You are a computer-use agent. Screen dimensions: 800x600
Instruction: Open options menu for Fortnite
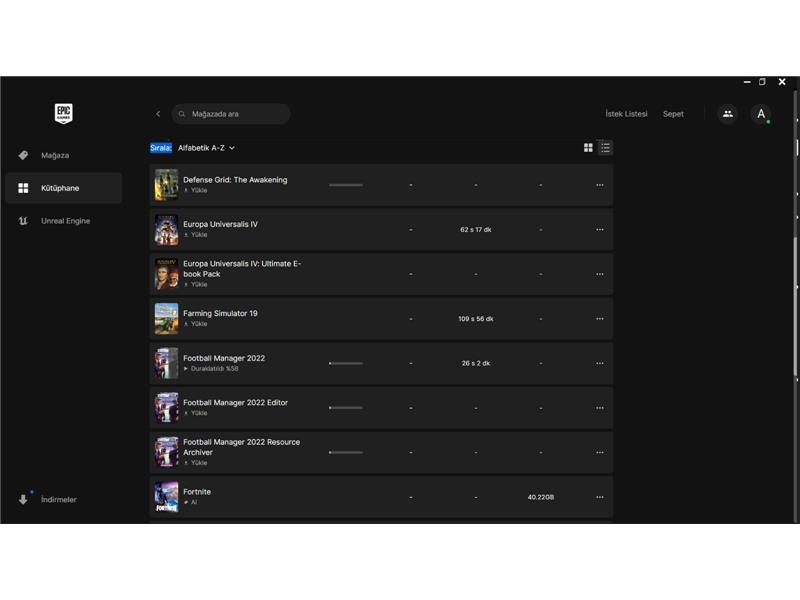[x=599, y=497]
